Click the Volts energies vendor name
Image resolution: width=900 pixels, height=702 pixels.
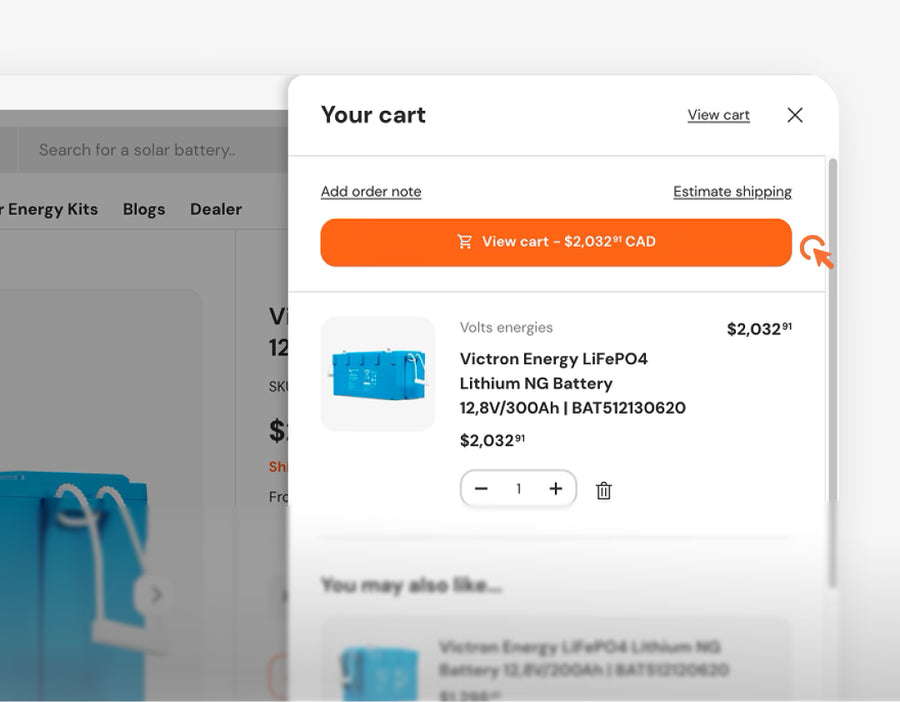(x=506, y=327)
